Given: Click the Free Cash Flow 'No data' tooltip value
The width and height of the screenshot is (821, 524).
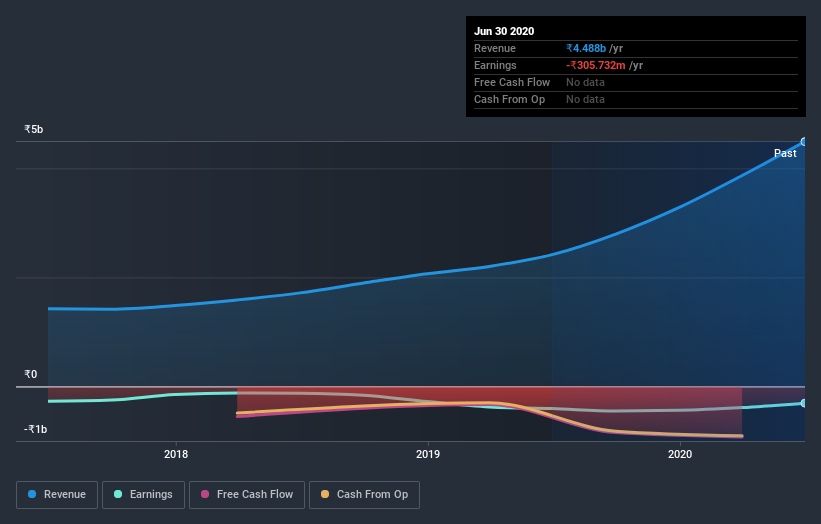Looking at the screenshot, I should (585, 82).
